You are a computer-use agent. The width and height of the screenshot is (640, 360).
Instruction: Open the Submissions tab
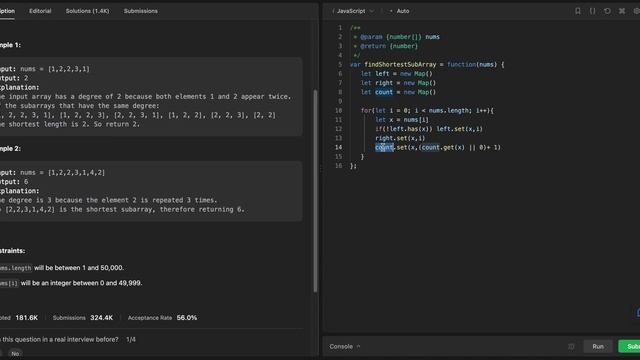coord(141,11)
